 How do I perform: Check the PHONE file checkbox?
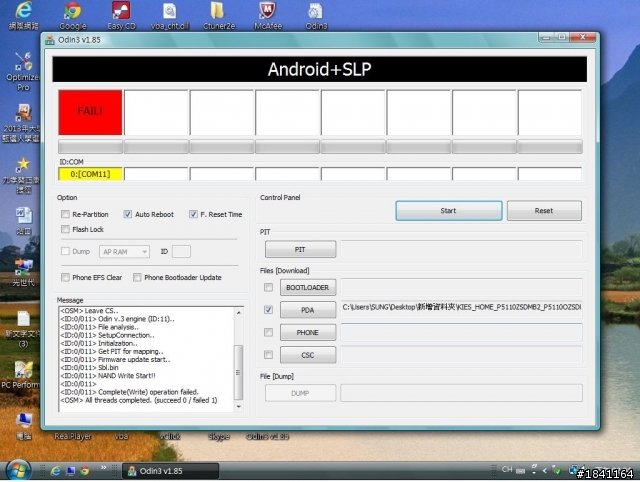[x=268, y=333]
